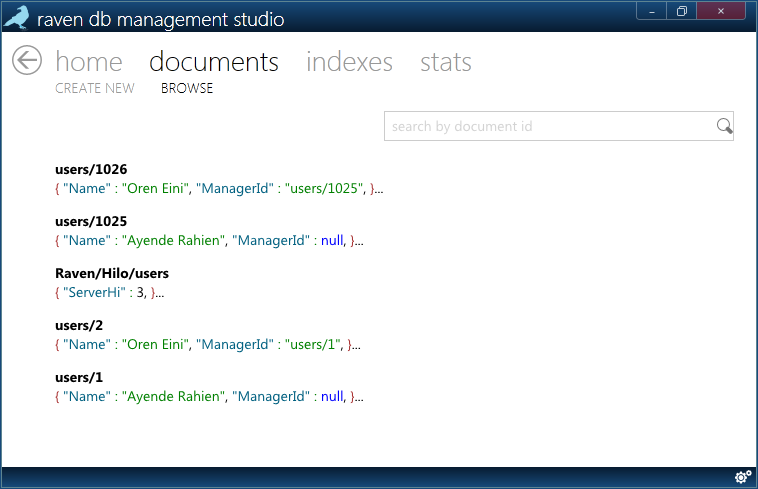Open document users/1025
This screenshot has width=758, height=489.
pos(91,221)
